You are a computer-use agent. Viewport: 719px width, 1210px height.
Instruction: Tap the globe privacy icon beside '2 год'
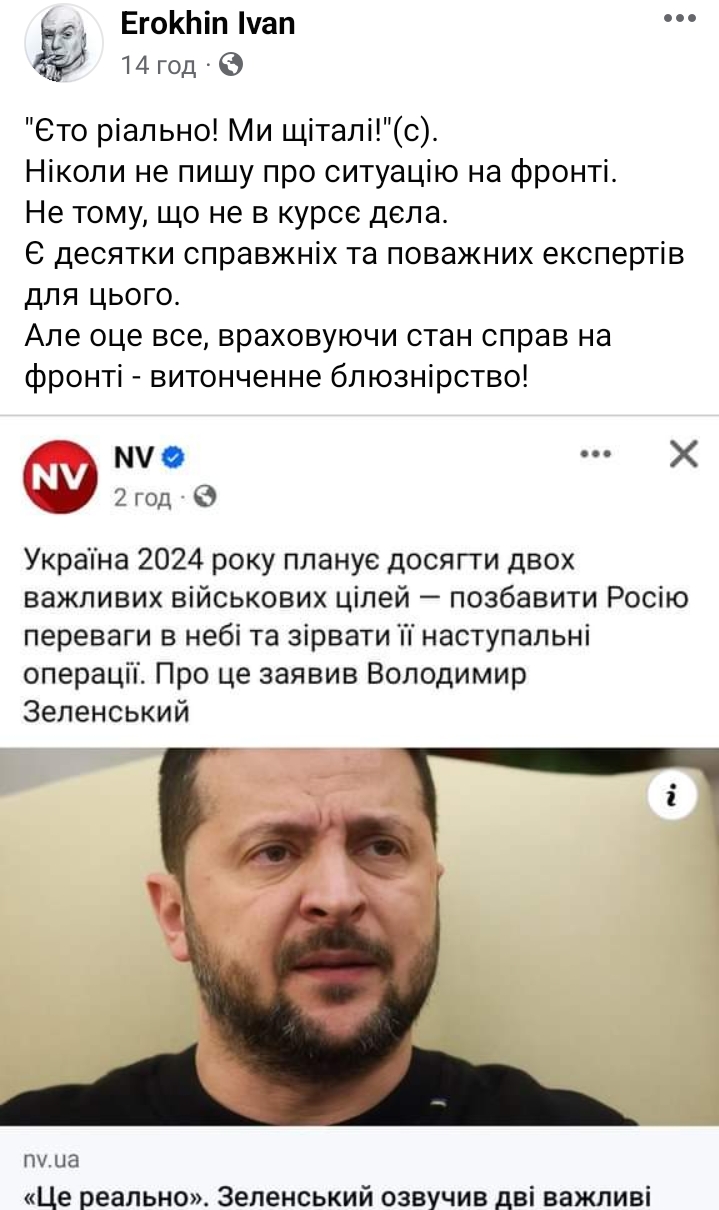click(204, 496)
